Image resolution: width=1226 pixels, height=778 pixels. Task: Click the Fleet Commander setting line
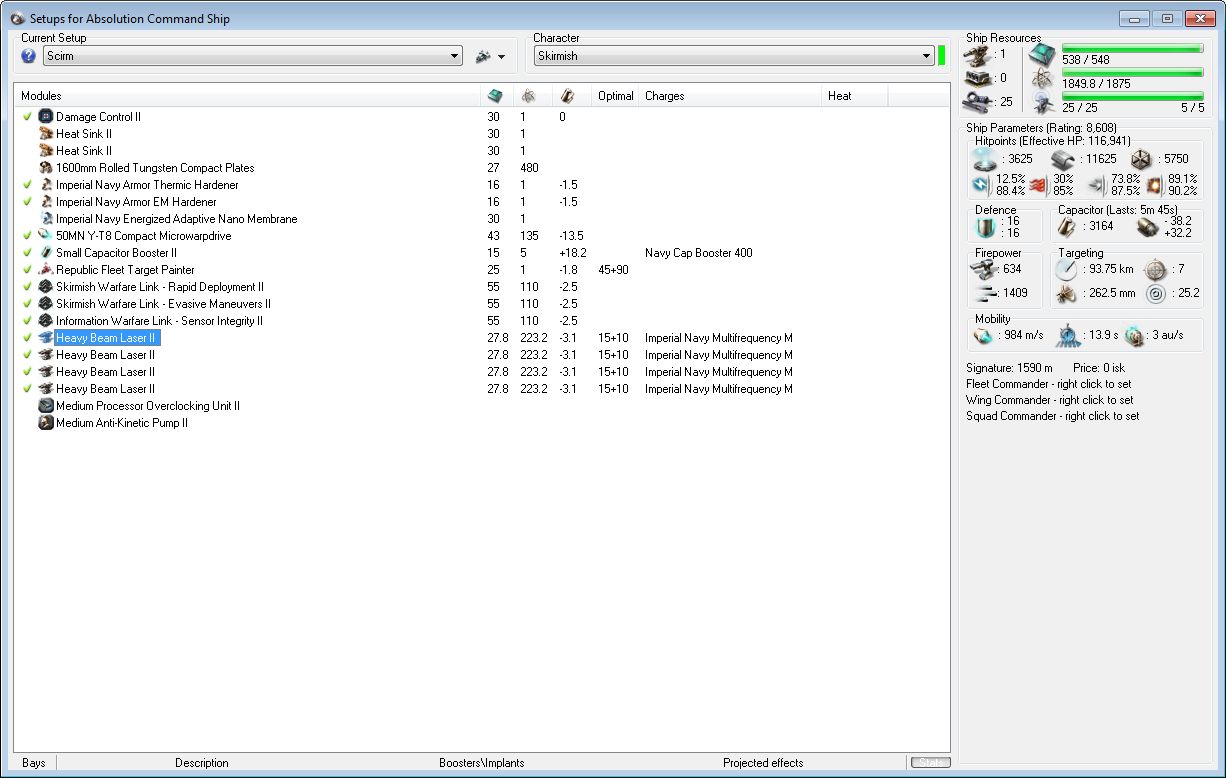point(1050,384)
